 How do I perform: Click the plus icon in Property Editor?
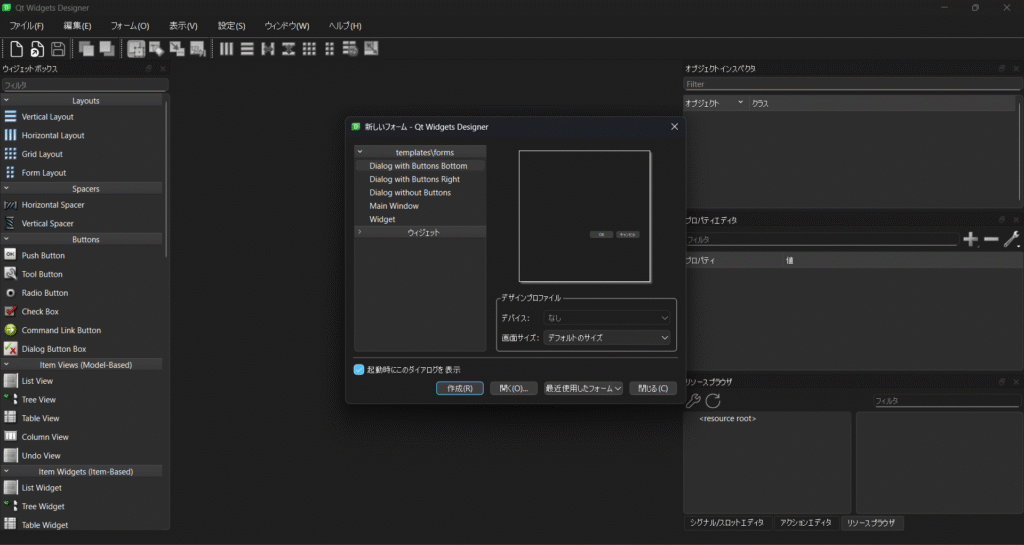[x=970, y=239]
